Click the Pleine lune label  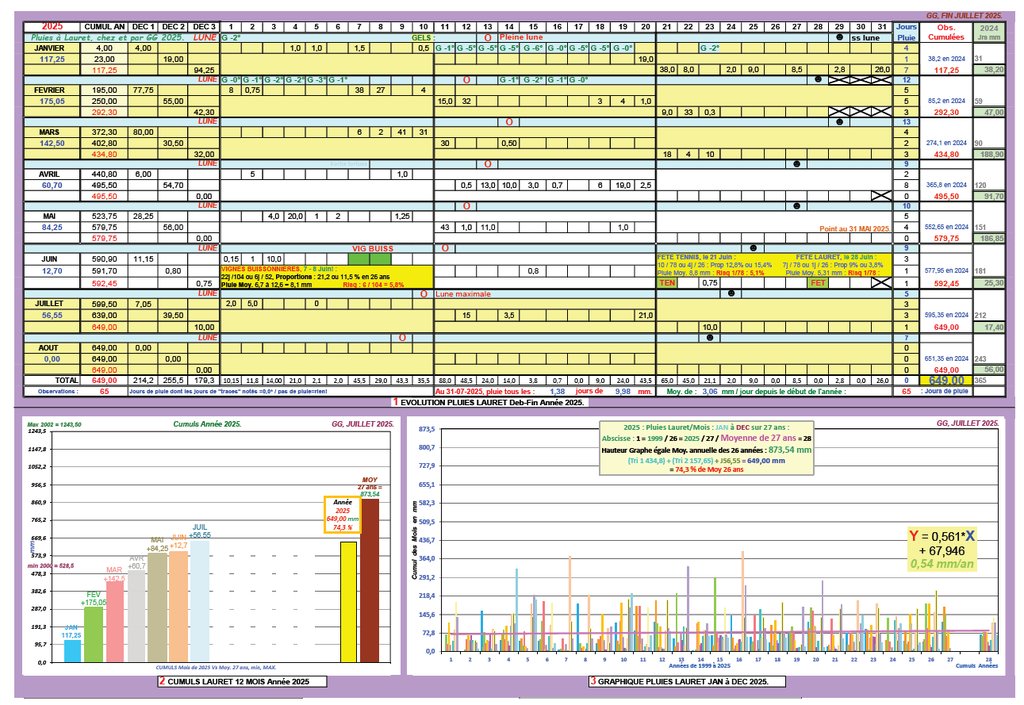[x=521, y=37]
